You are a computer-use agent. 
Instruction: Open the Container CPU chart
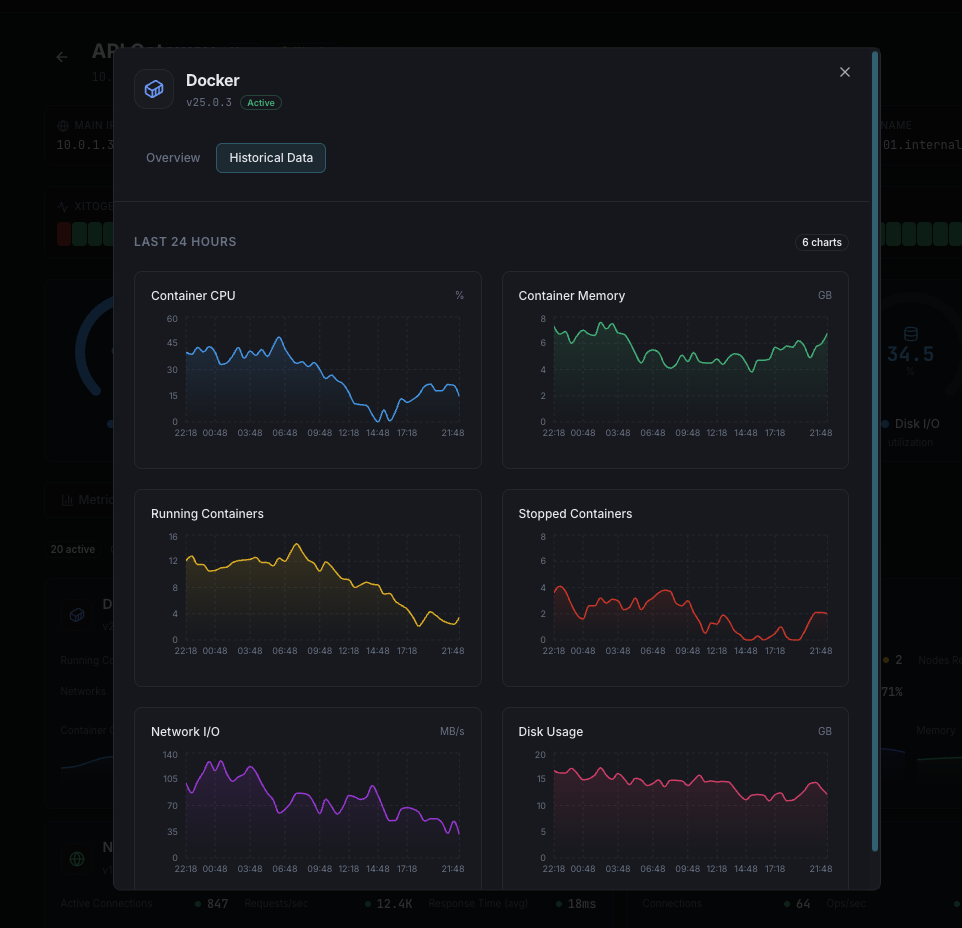coord(307,369)
